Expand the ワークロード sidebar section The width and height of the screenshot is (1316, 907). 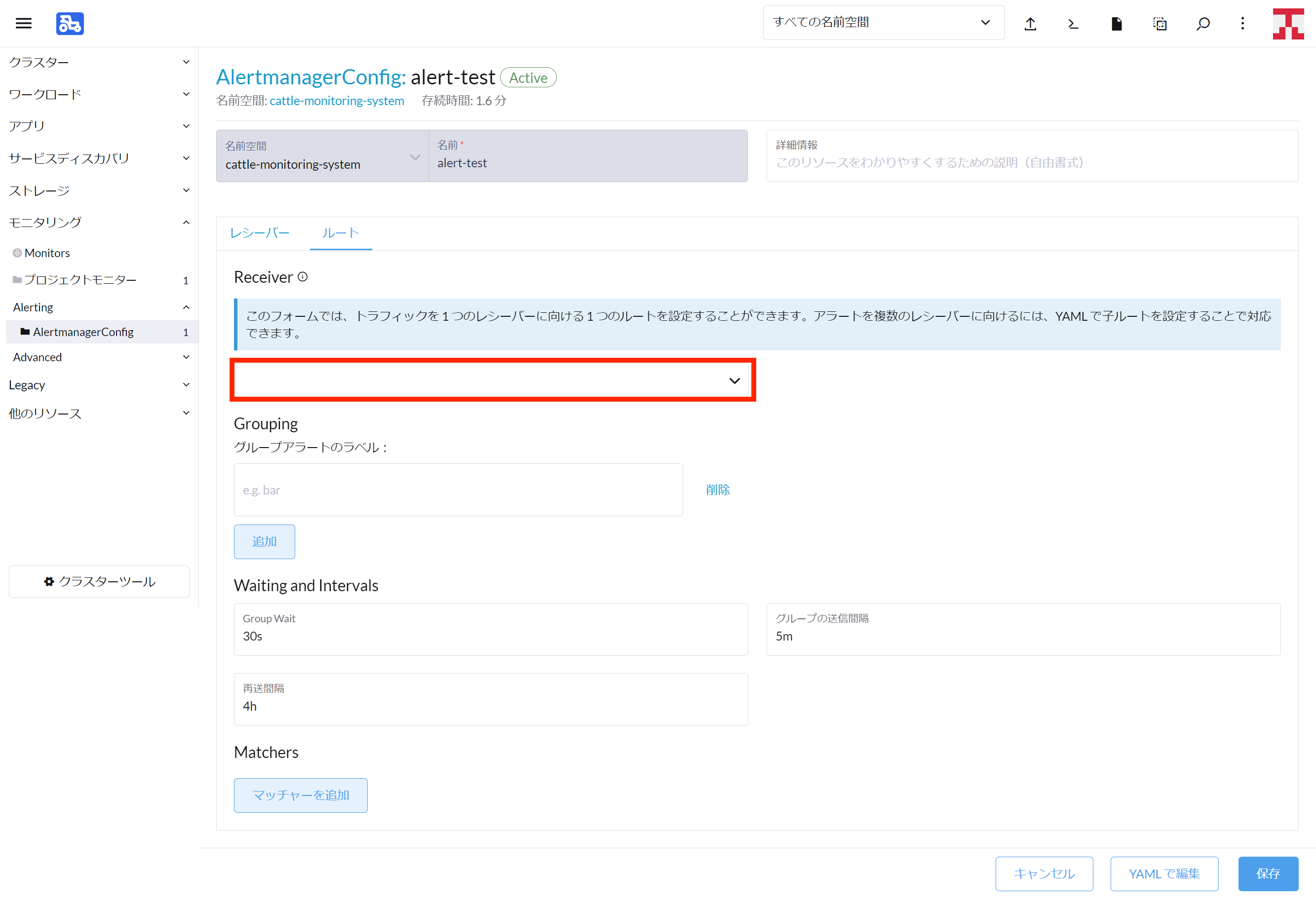pos(99,94)
